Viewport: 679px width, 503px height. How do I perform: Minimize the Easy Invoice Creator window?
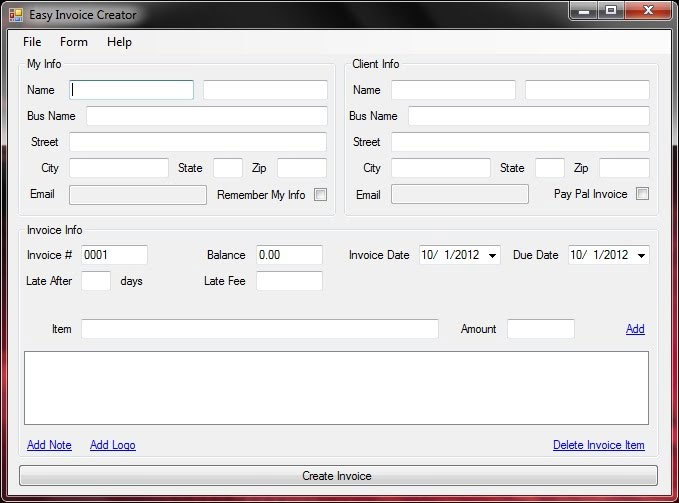[584, 10]
